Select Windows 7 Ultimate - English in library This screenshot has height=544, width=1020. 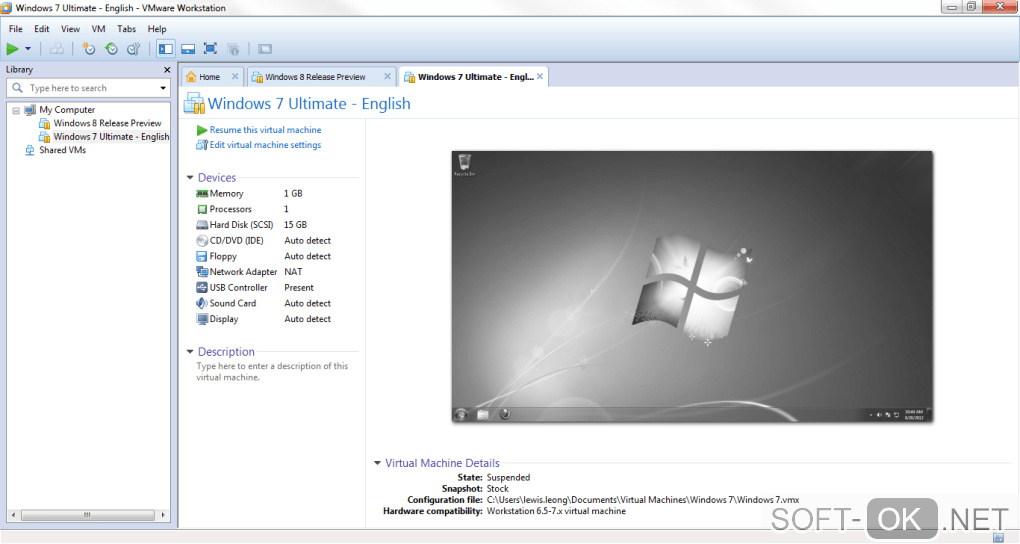(x=111, y=137)
